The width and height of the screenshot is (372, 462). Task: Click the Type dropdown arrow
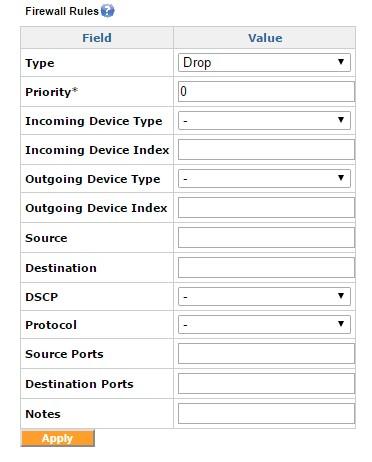click(341, 62)
